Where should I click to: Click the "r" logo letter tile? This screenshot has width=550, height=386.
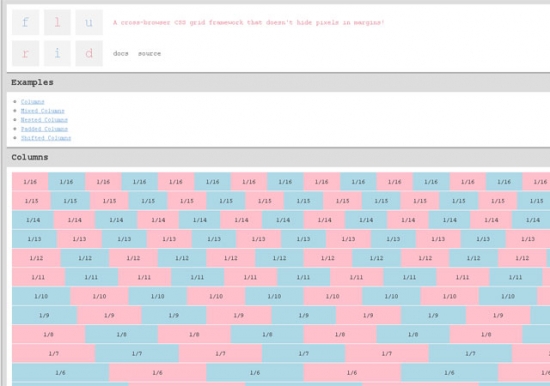(26, 54)
